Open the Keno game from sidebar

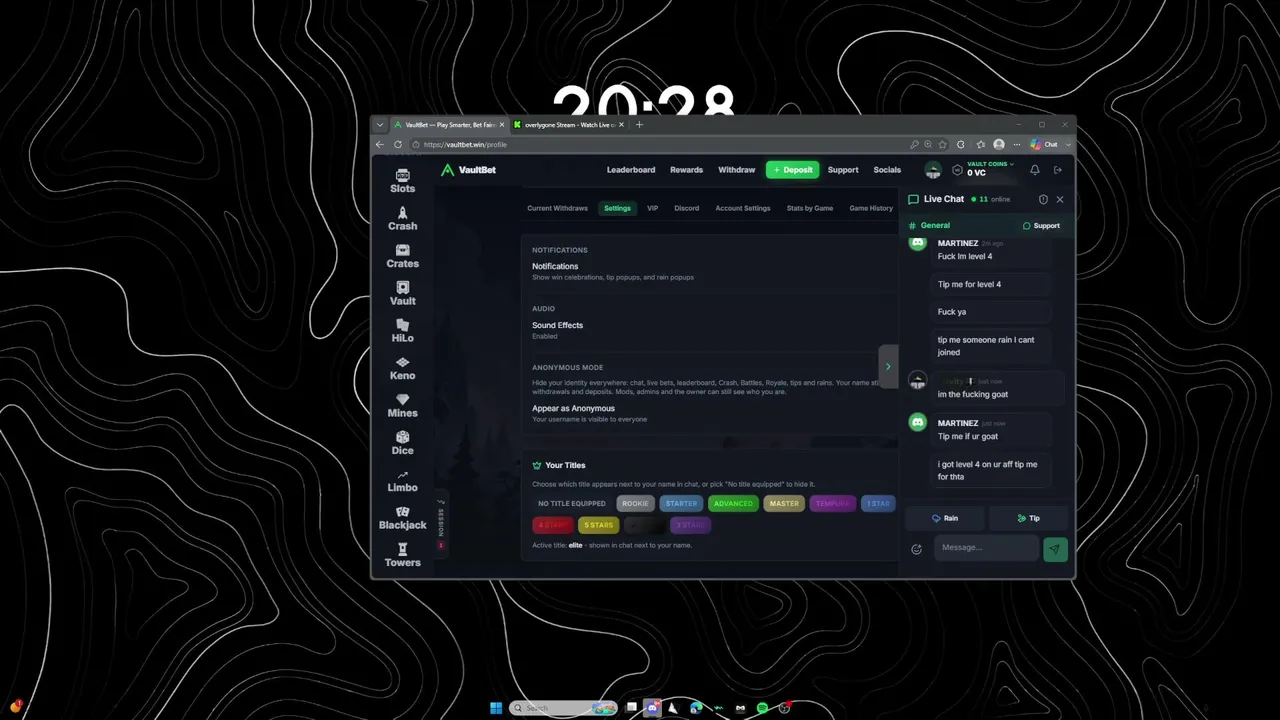(402, 368)
